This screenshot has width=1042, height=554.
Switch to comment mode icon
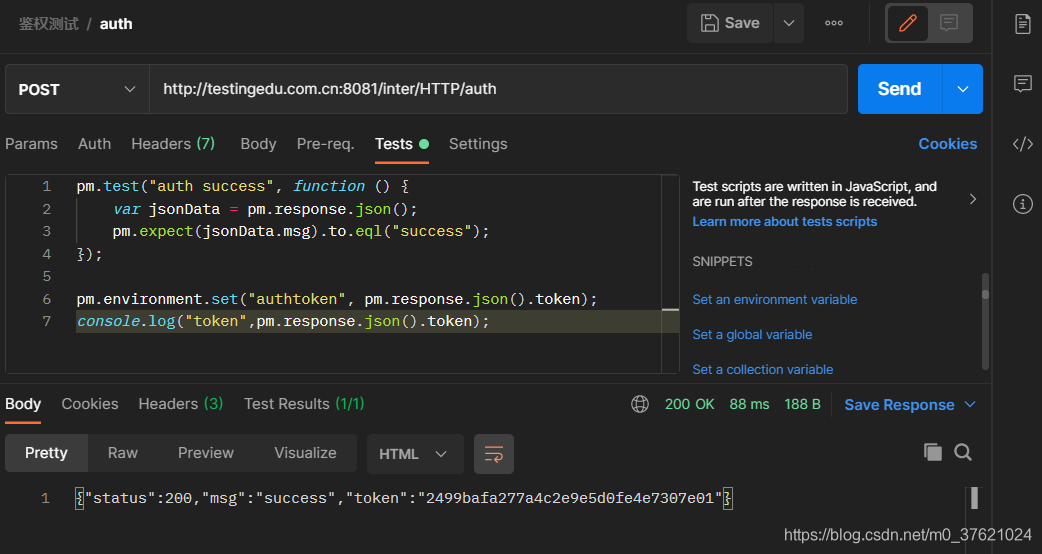tap(949, 23)
